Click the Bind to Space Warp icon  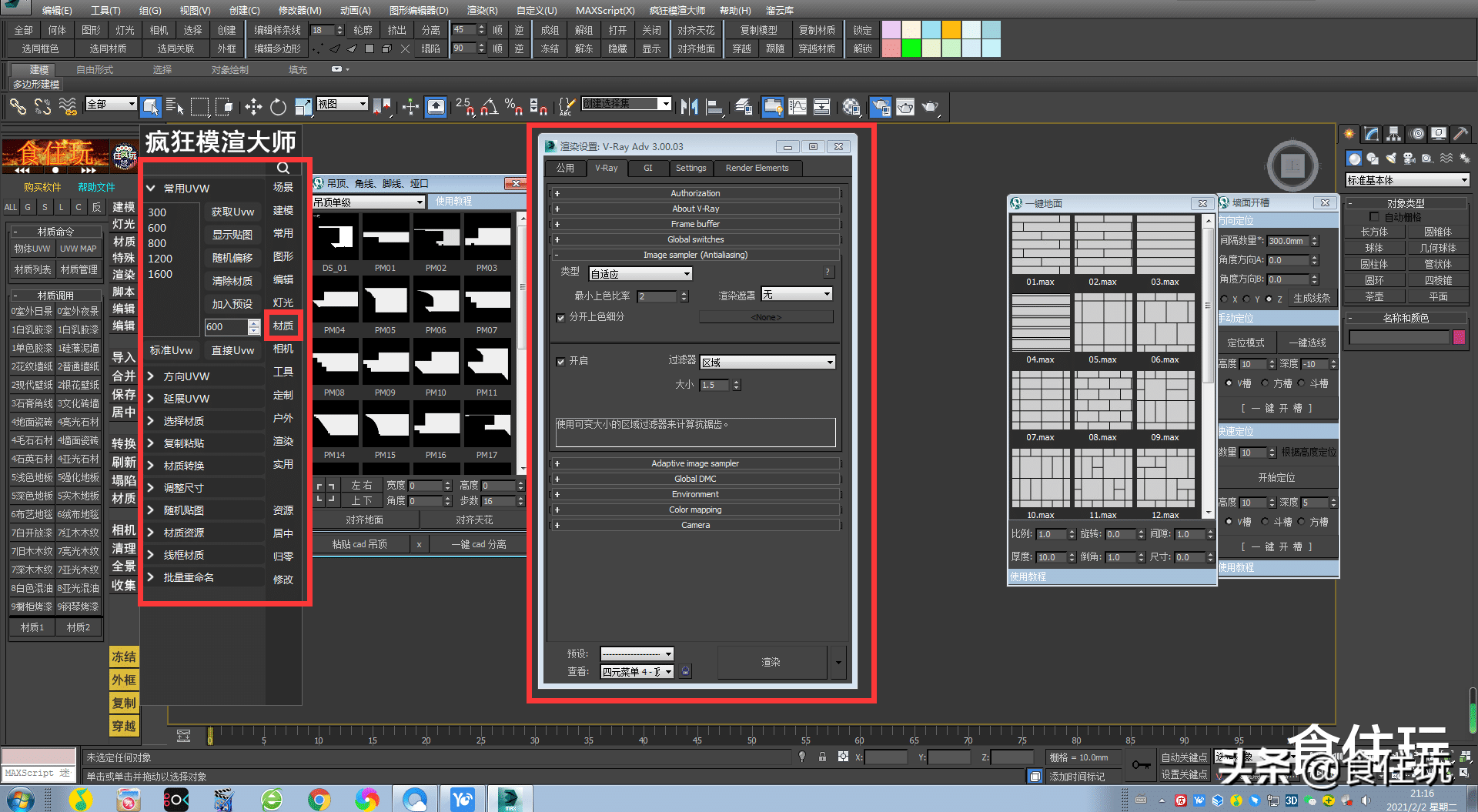[x=68, y=106]
